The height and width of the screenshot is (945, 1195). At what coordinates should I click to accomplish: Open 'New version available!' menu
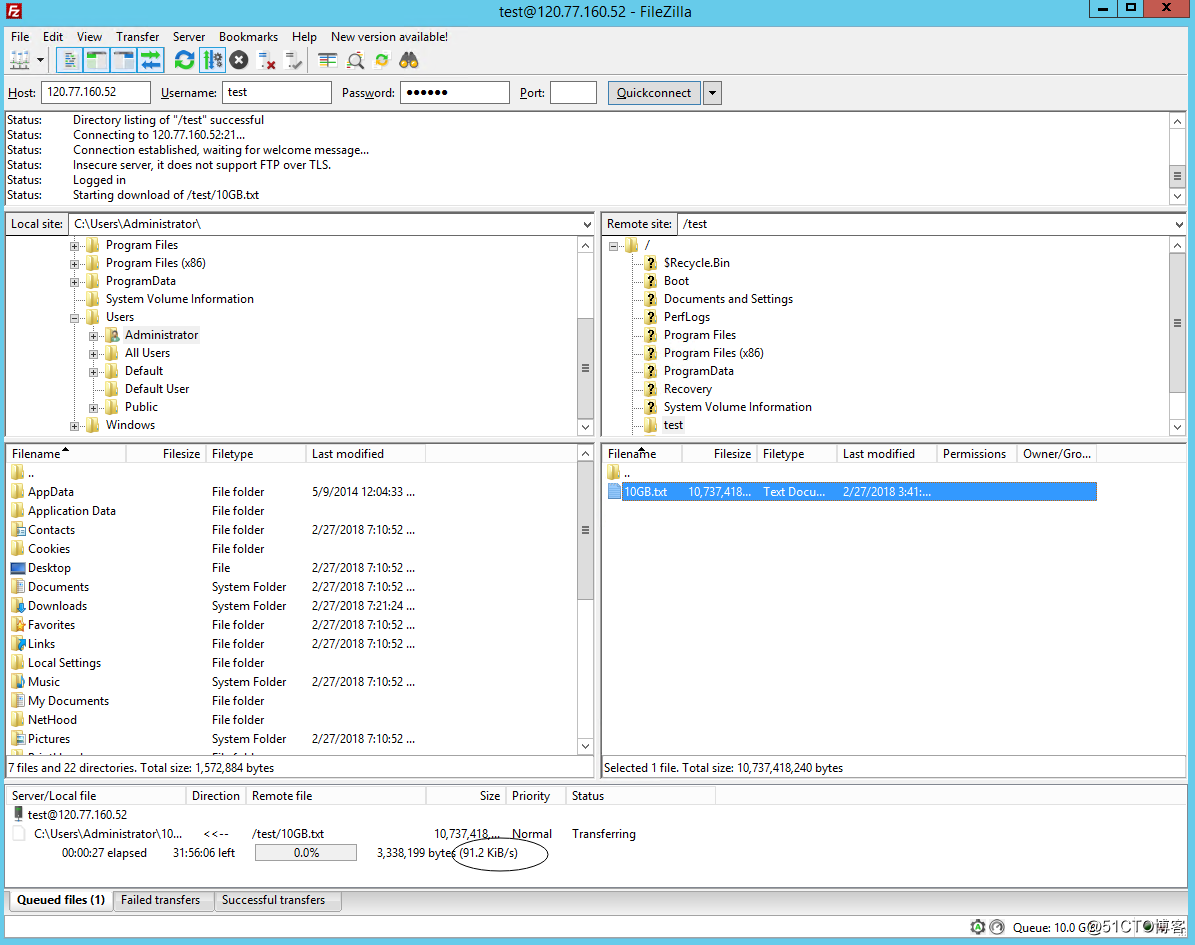[389, 37]
